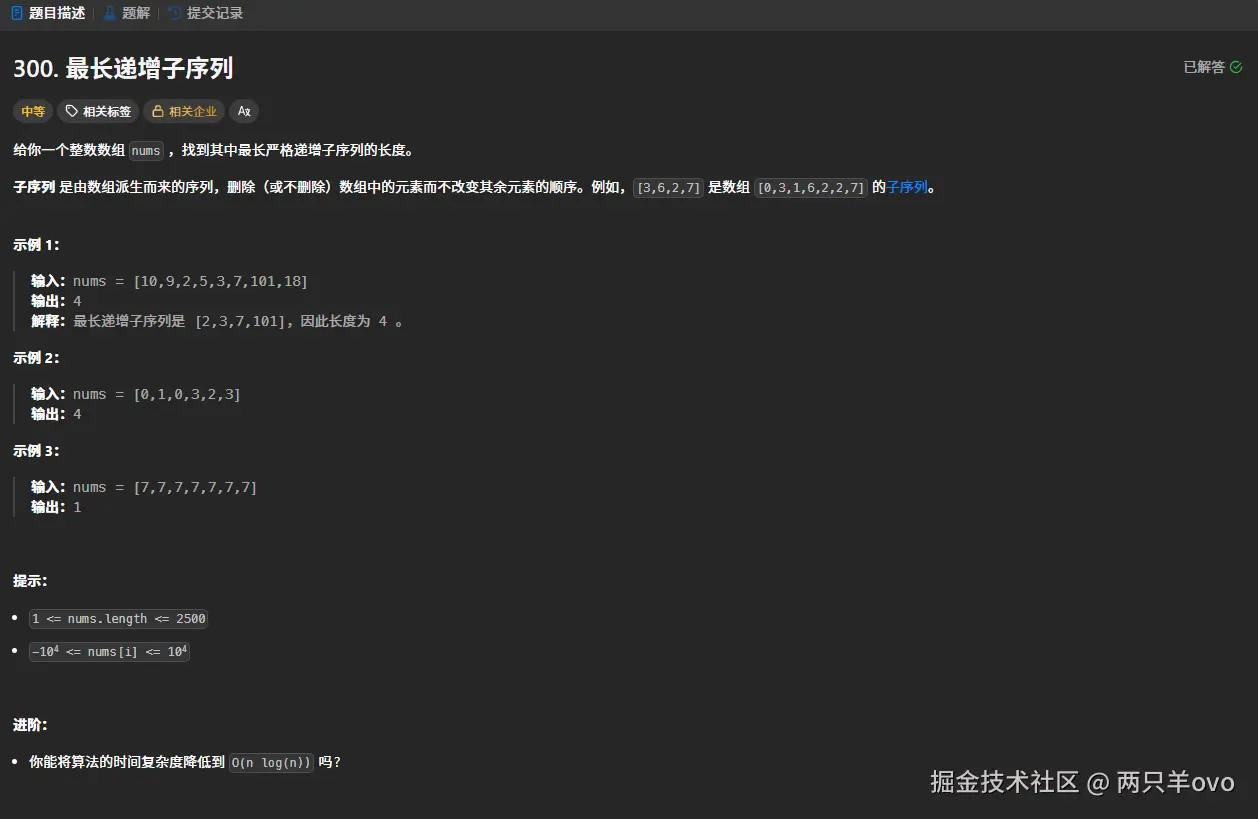
Task: Click the 示例 2: heading
Action: pyautogui.click(x=36, y=357)
